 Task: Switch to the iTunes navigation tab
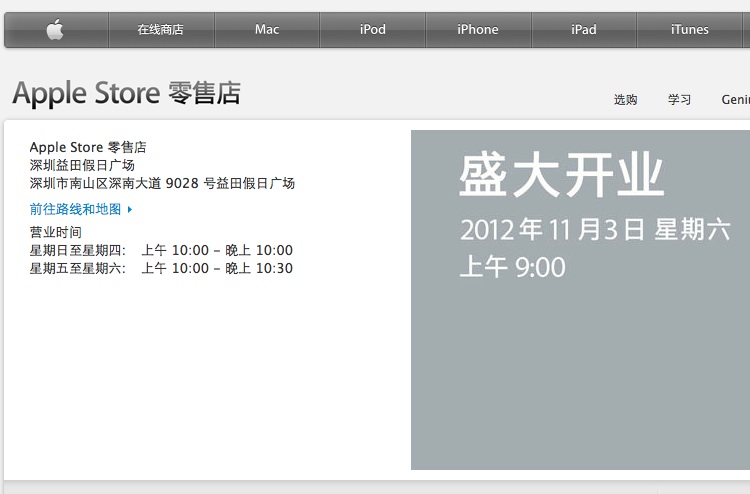(x=689, y=30)
